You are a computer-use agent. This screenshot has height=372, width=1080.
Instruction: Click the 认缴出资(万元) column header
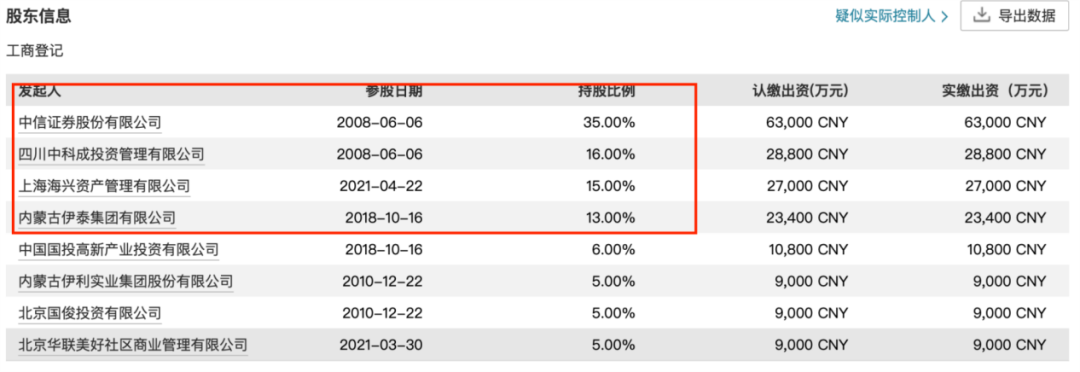(x=800, y=91)
